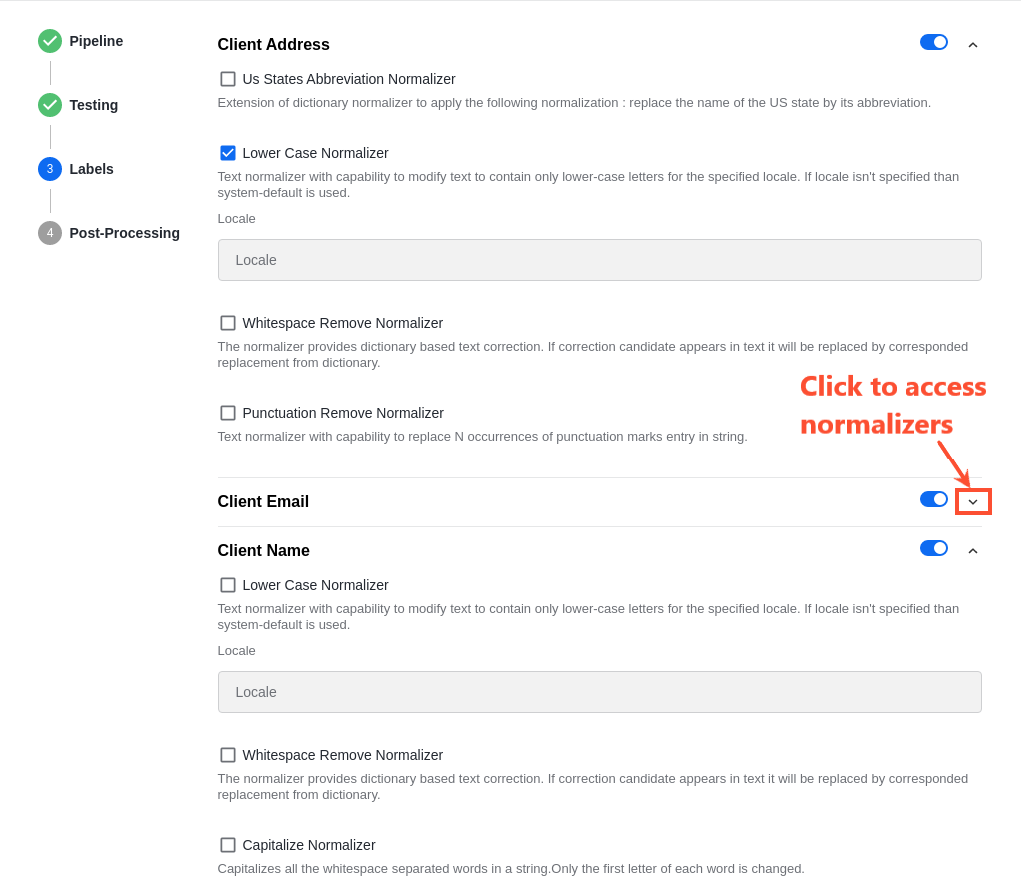
Task: Go to the Post-Processing step label
Action: [x=124, y=233]
